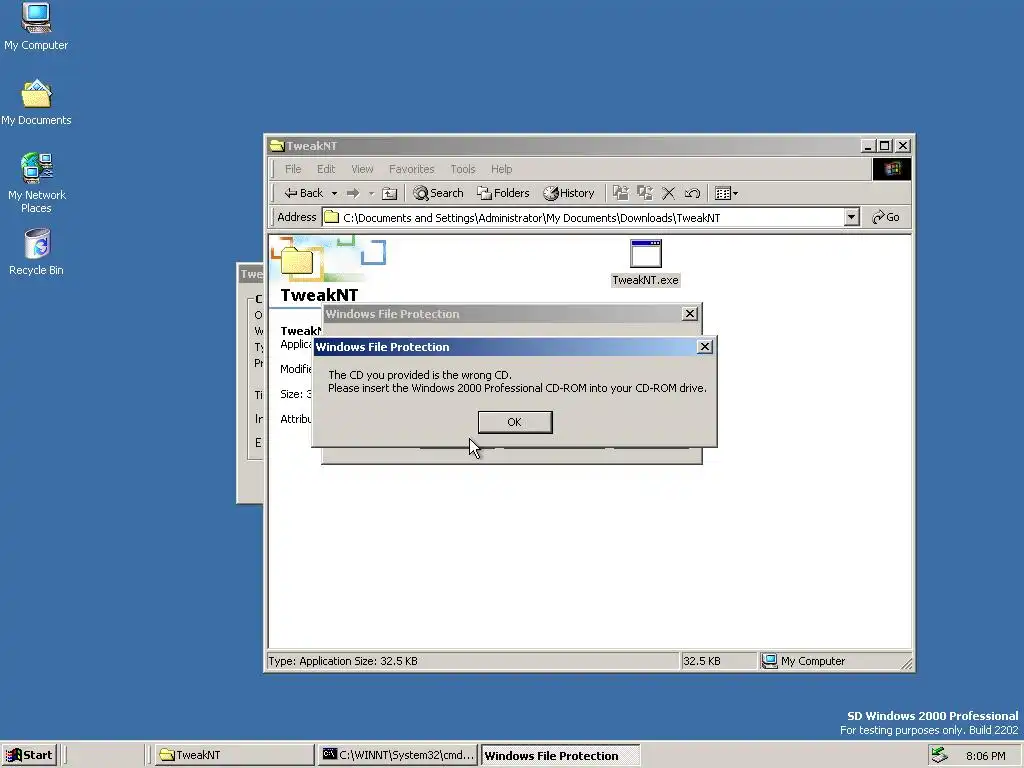Click the Copy To toolbar icon
The width and height of the screenshot is (1024, 768).
click(x=645, y=193)
